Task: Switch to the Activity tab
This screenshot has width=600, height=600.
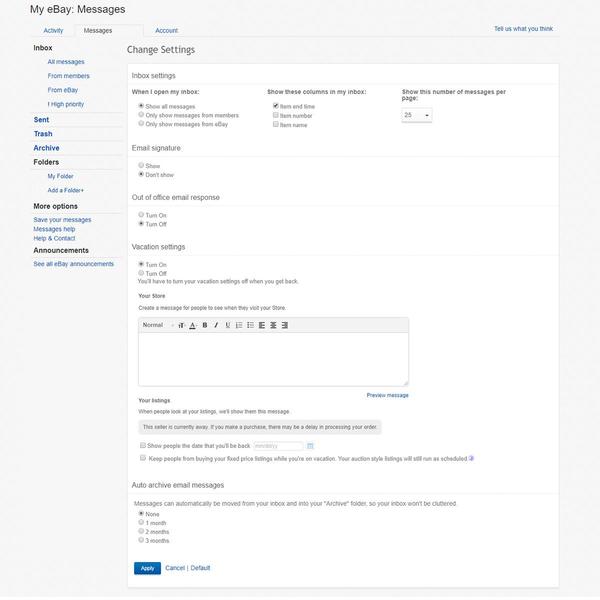Action: 53,31
